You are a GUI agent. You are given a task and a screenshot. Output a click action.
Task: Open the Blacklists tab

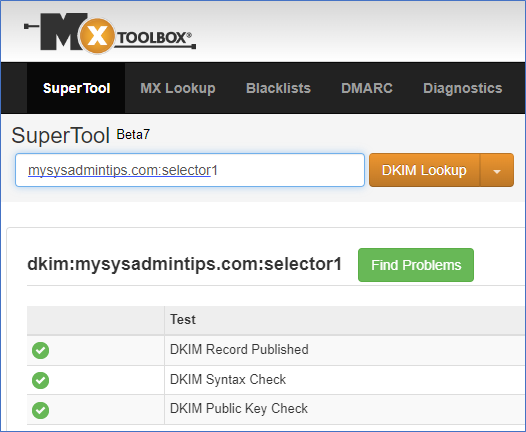point(278,88)
